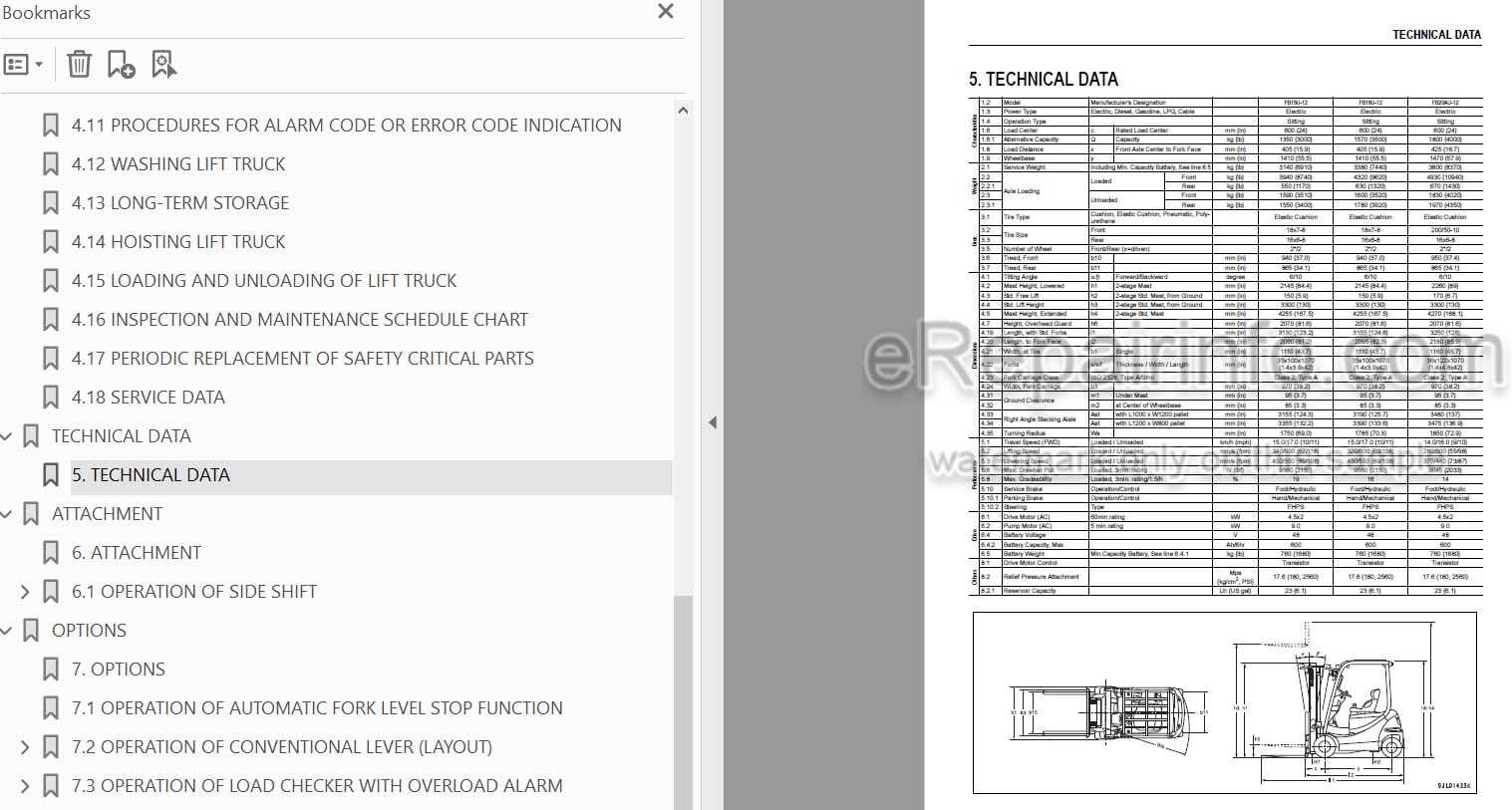Collapse the TECHNICAL DATA bookmark group

(6, 436)
